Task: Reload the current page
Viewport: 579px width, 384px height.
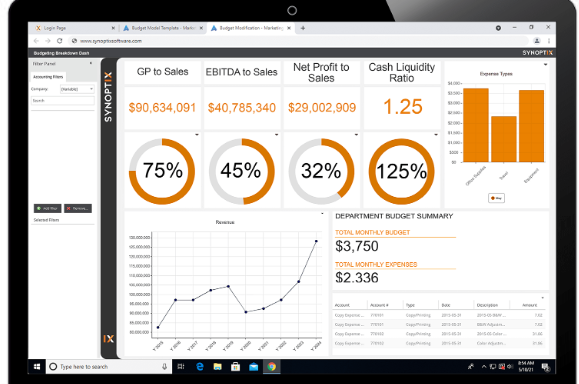Action: (x=59, y=41)
